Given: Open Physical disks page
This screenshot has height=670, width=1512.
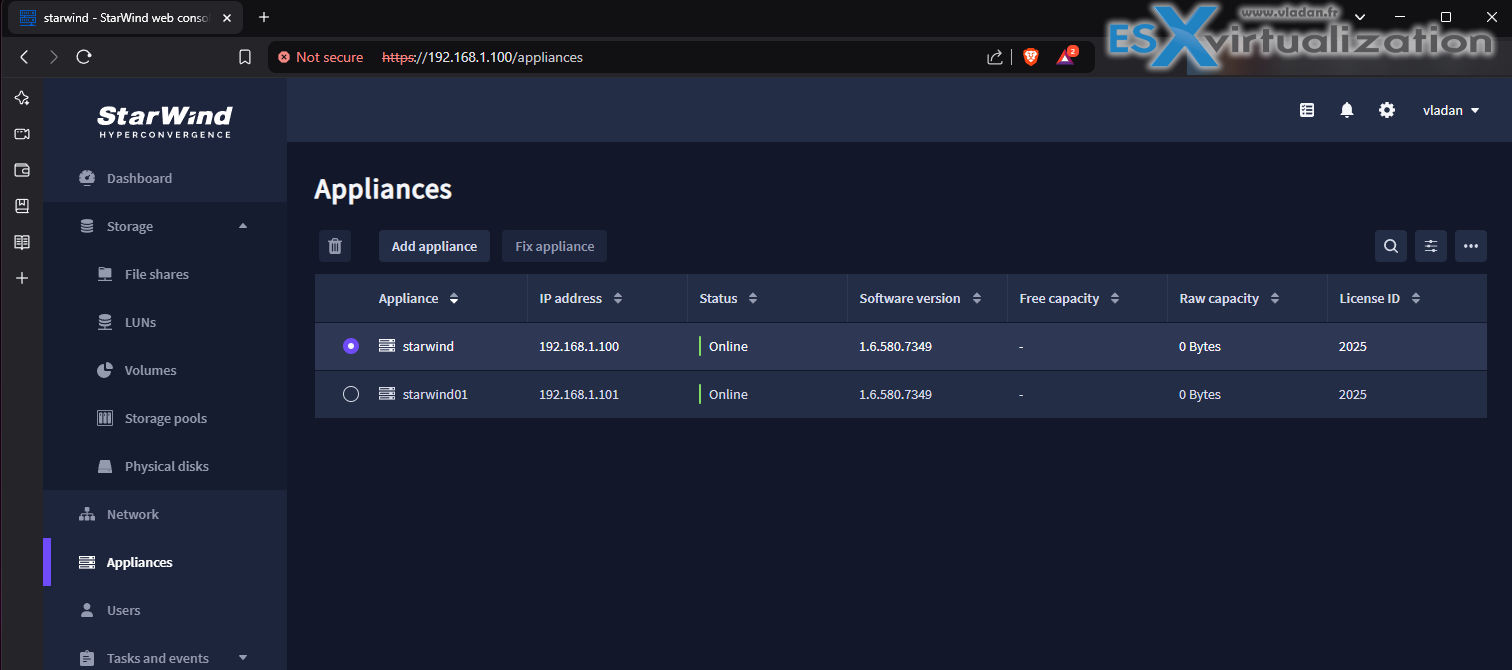Looking at the screenshot, I should coord(165,466).
